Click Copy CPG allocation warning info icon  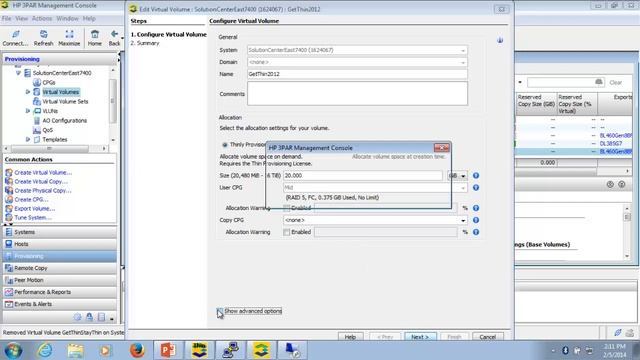click(476, 232)
